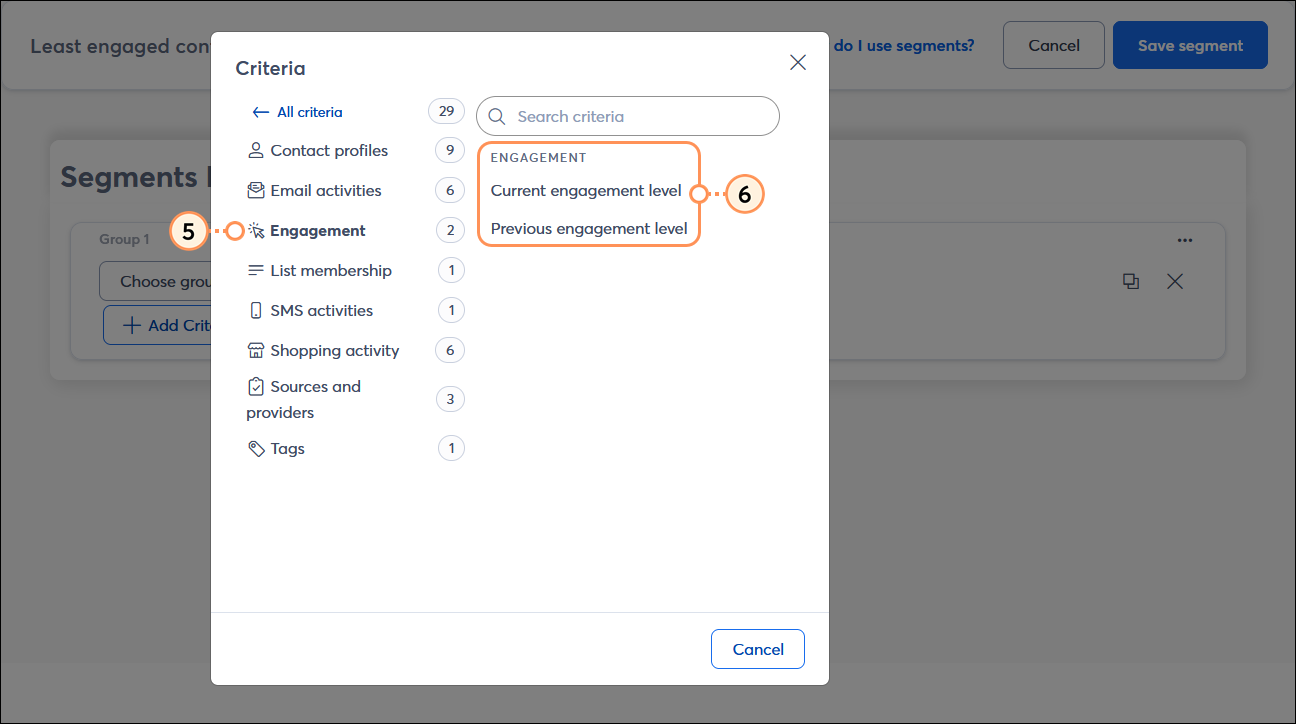This screenshot has height=724, width=1296.
Task: Go back to All criteria
Action: [298, 112]
